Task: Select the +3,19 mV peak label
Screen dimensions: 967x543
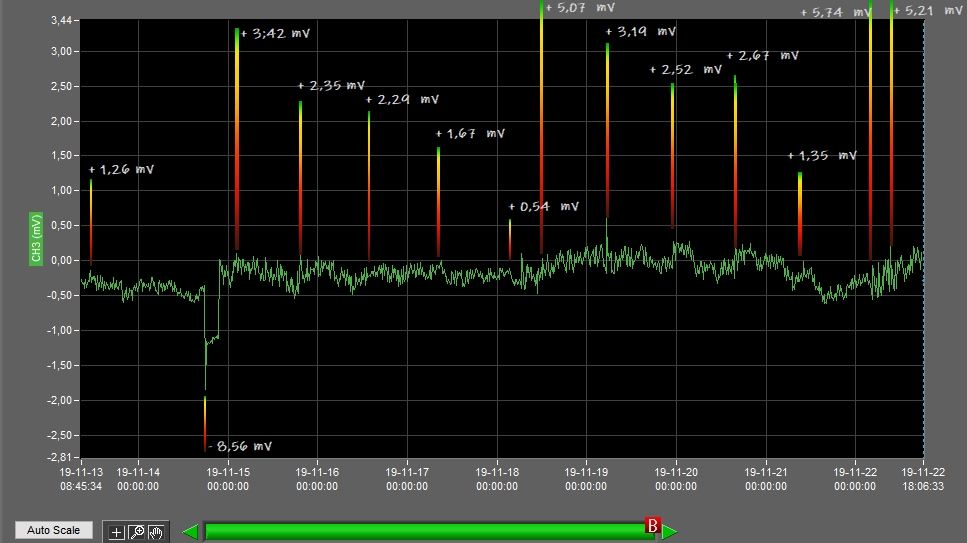Action: pyautogui.click(x=640, y=32)
